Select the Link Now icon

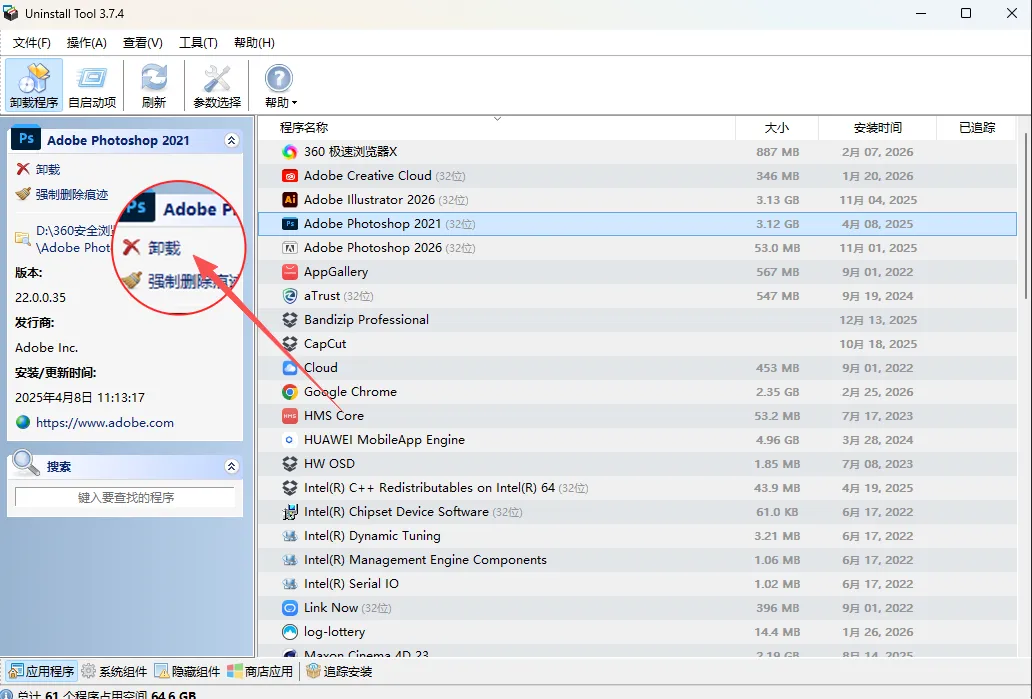tap(290, 608)
